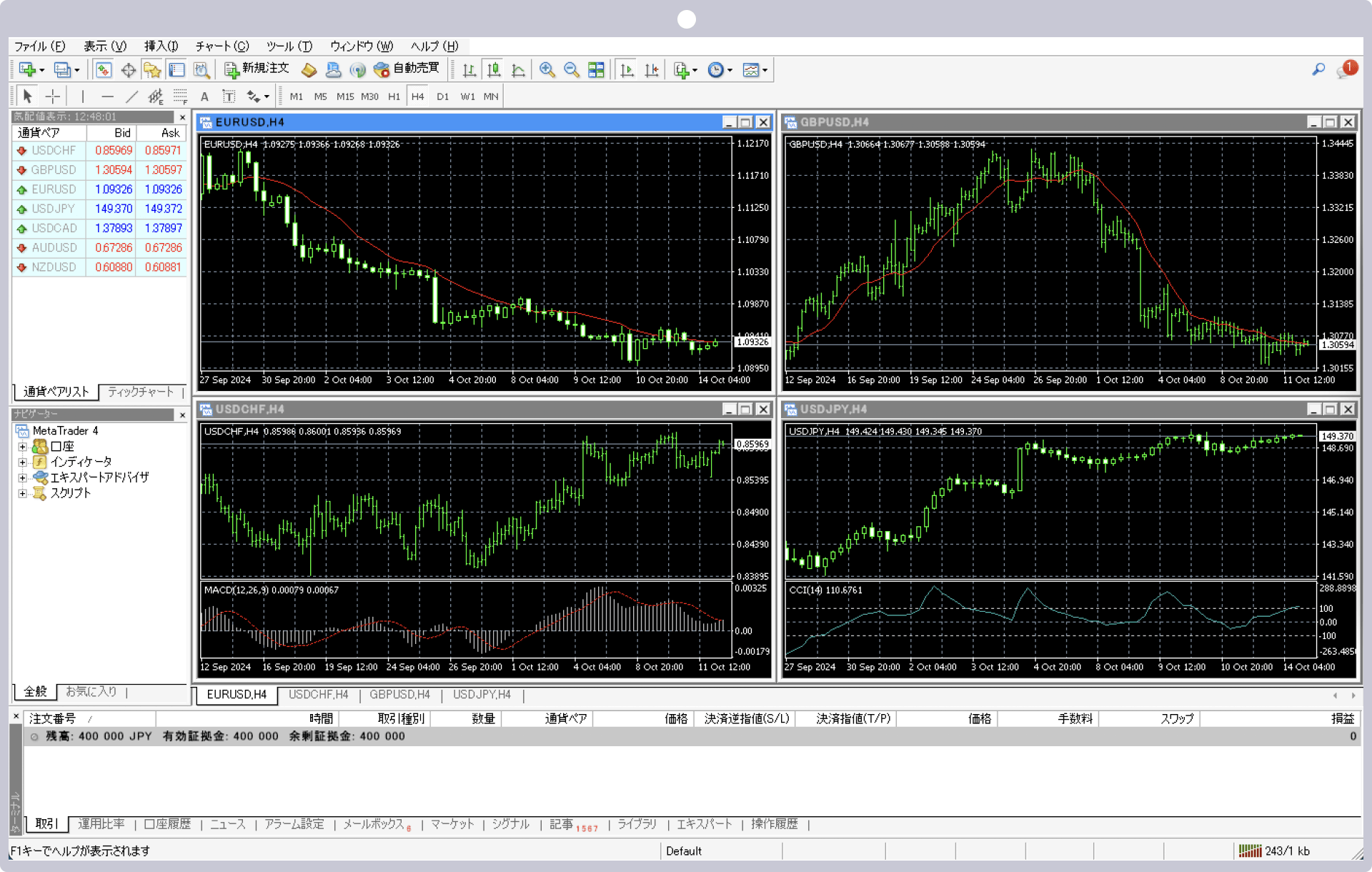1372x872 pixels.
Task: Click the Zoom In magnifier icon
Action: tap(547, 69)
